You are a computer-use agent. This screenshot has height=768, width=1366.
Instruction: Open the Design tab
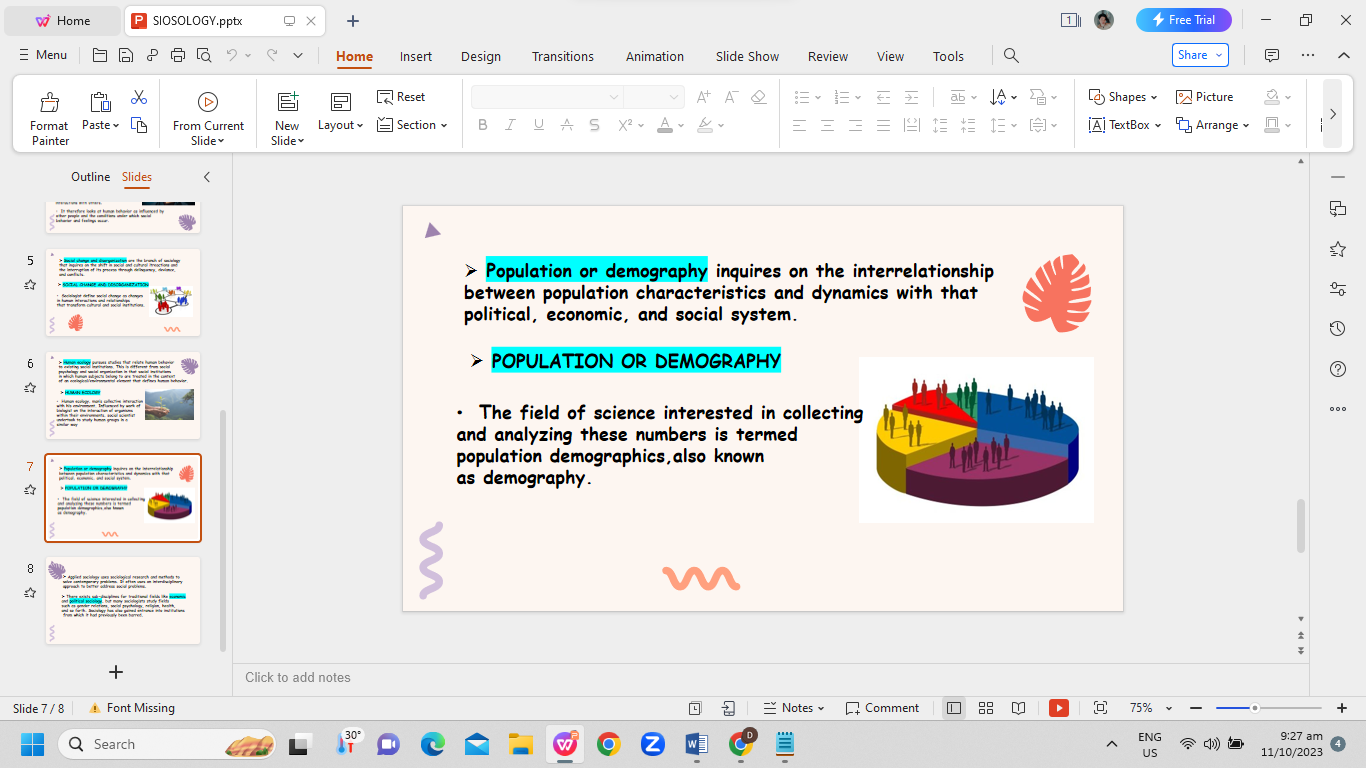coord(481,56)
